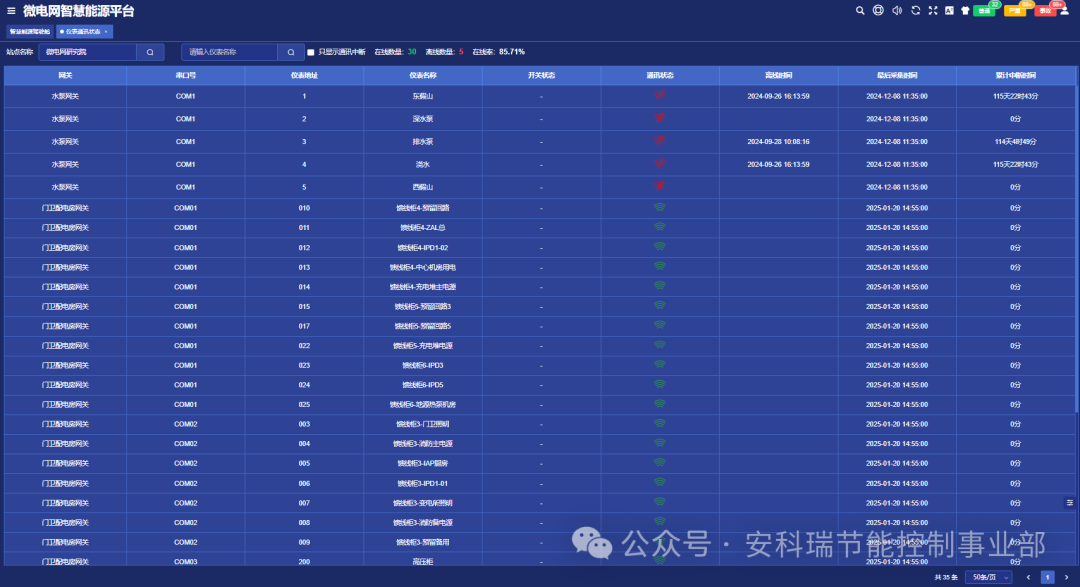
Task: Click the red offline icon in address 5 row
Action: [660, 186]
